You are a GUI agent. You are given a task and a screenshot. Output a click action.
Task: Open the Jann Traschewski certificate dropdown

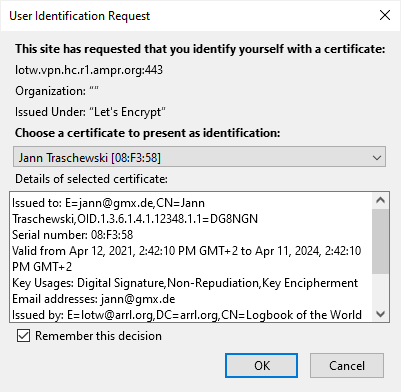click(x=199, y=157)
